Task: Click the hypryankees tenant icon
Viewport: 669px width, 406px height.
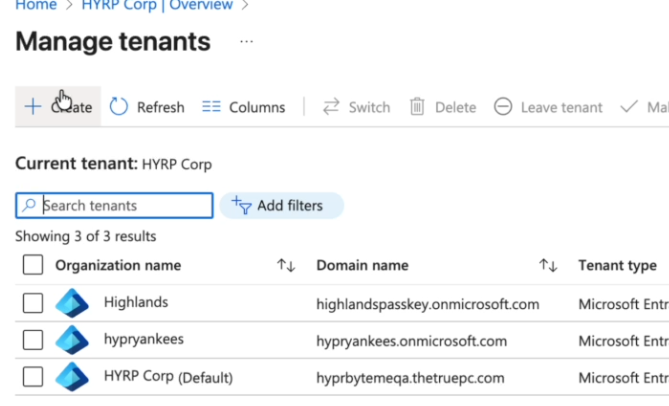Action: [72, 340]
